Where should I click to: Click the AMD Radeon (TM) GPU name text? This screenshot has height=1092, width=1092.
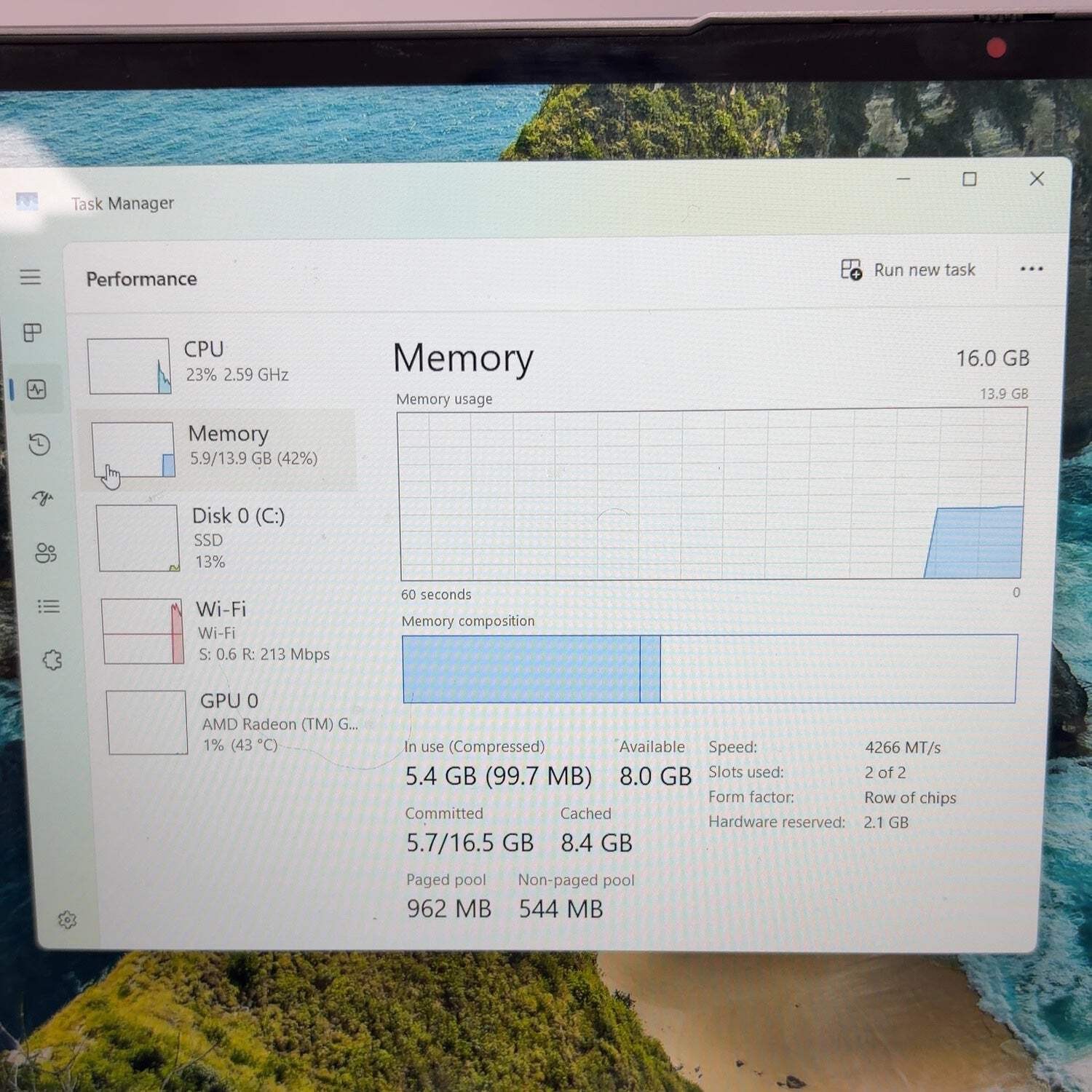pos(280,724)
